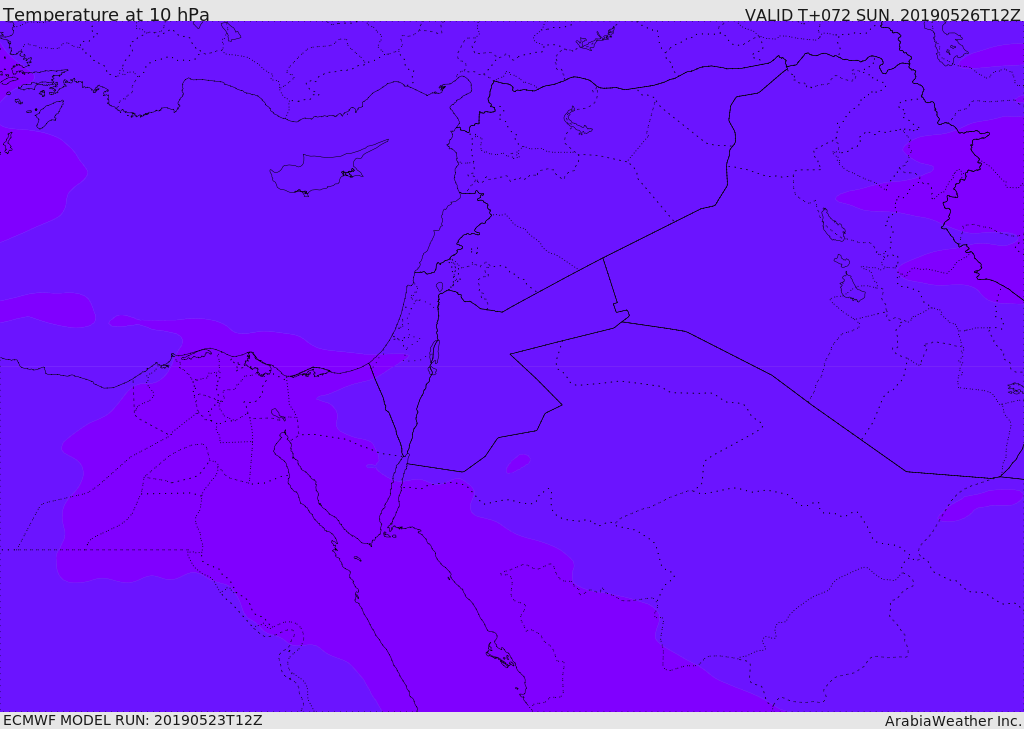Click the 'Temperature at 10 hPa' title text
This screenshot has height=729, width=1024.
pos(106,14)
